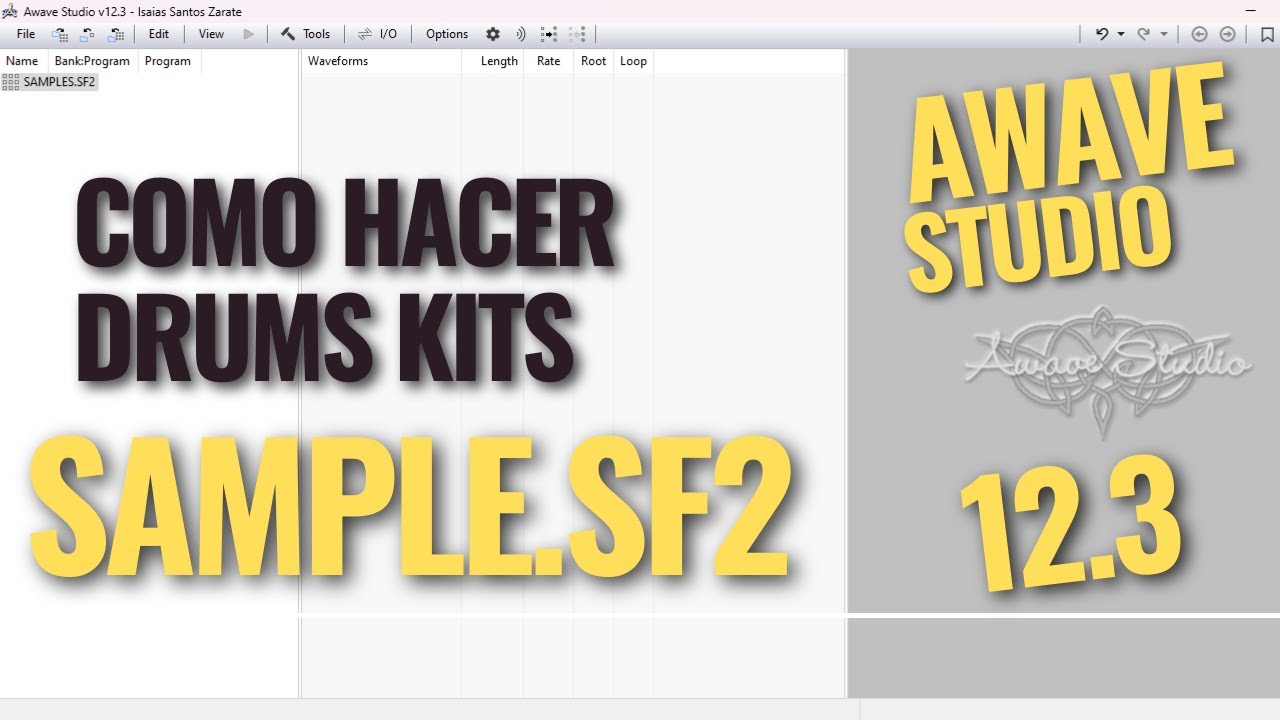Image resolution: width=1280 pixels, height=720 pixels.
Task: Open the Options menu
Action: click(447, 34)
